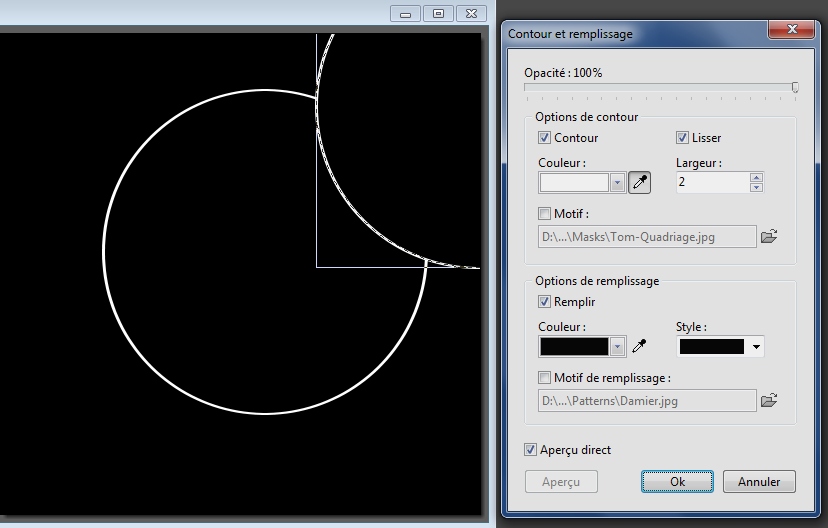Viewport: 828px width, 528px height.
Task: Enable Motif de remplissage checkbox
Action: pos(544,378)
